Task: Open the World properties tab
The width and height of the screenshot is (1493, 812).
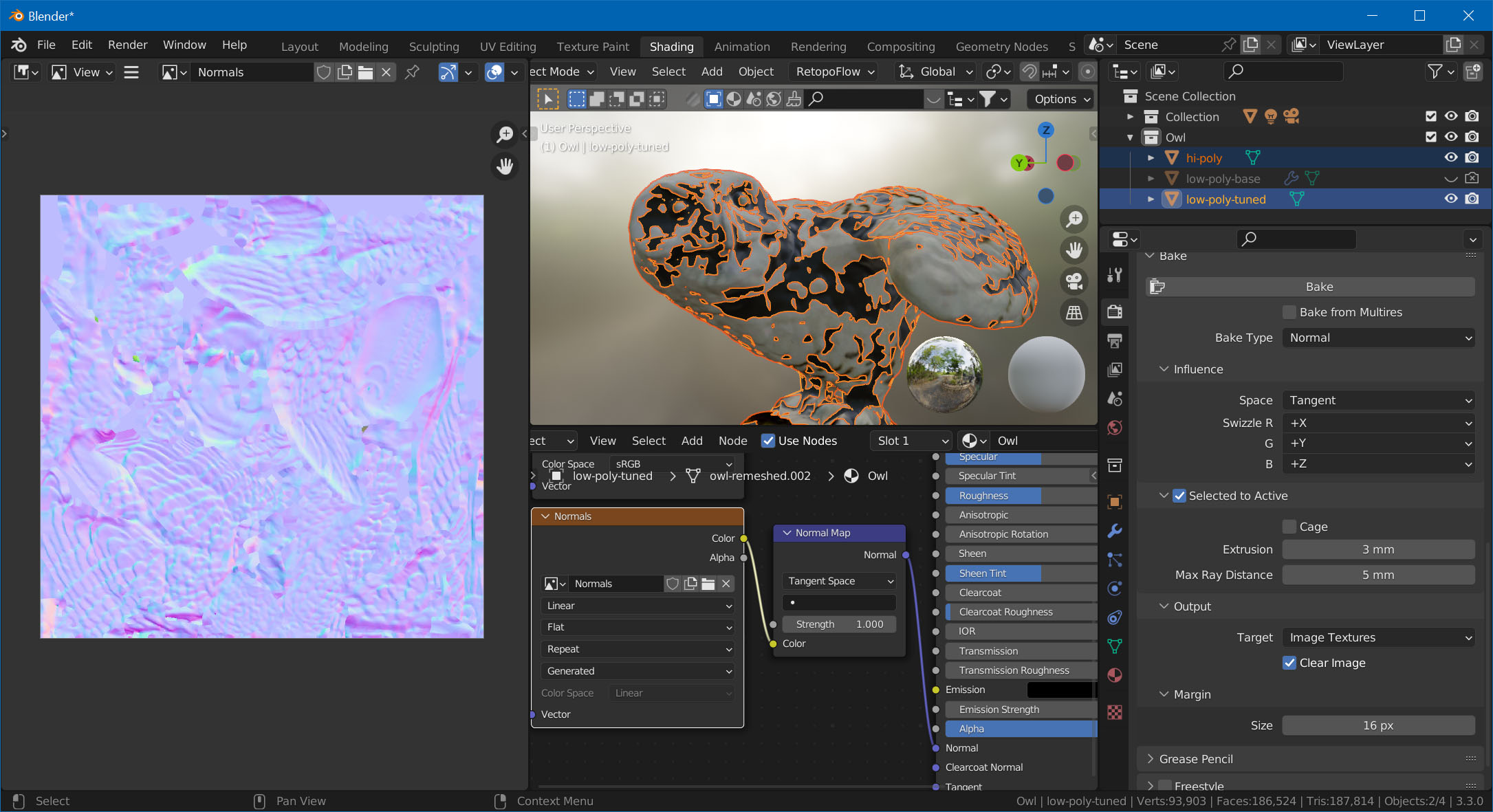Action: click(x=1115, y=427)
